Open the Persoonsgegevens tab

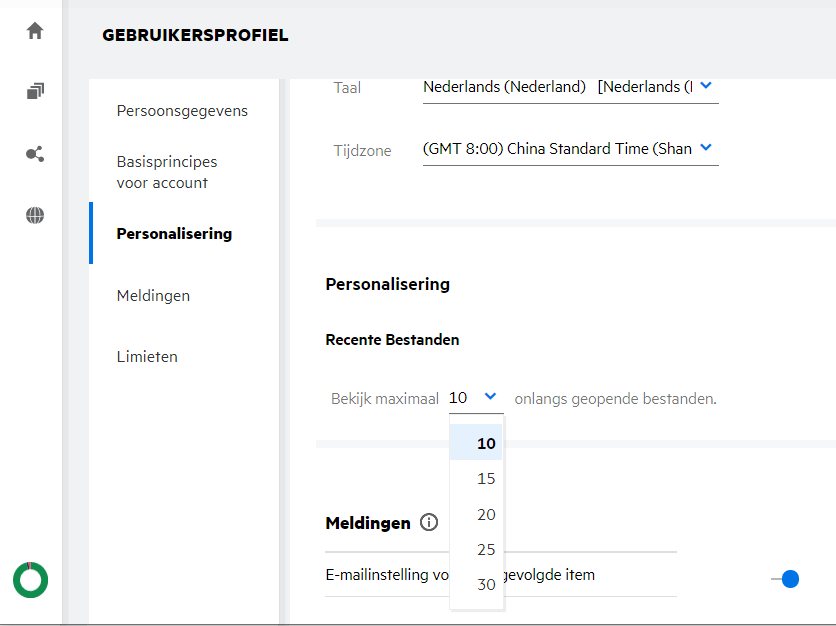tap(182, 110)
